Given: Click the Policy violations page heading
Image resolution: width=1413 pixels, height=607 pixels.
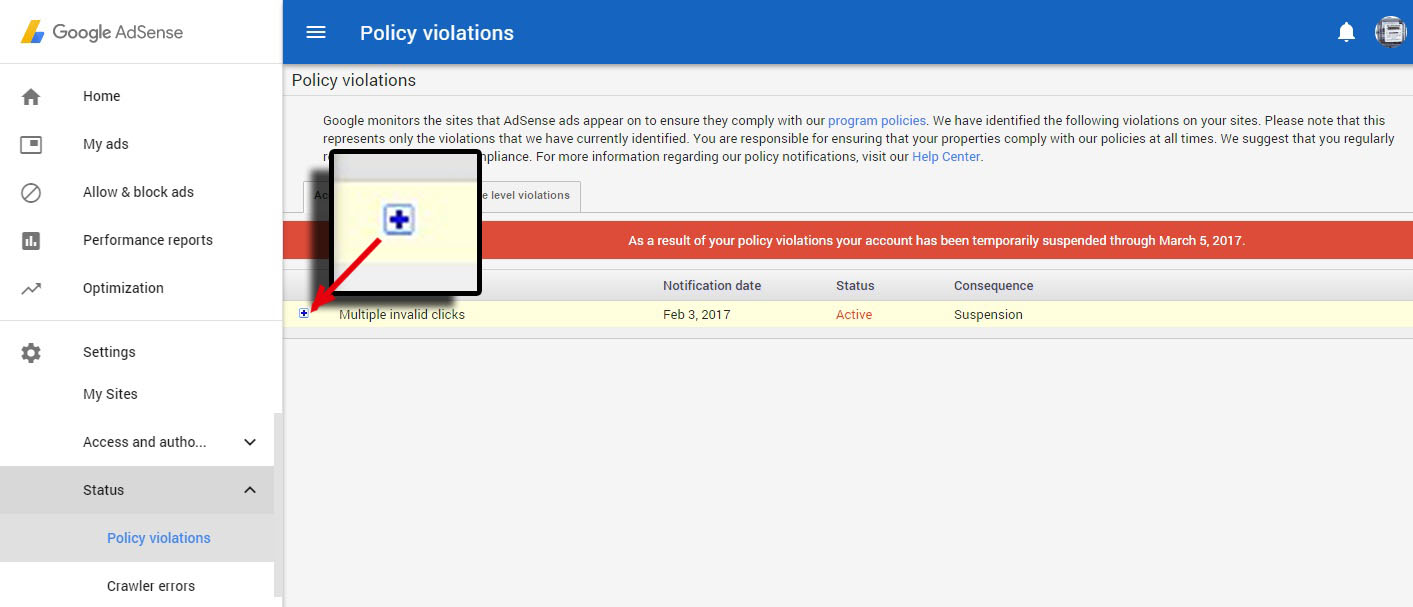Looking at the screenshot, I should coord(354,80).
